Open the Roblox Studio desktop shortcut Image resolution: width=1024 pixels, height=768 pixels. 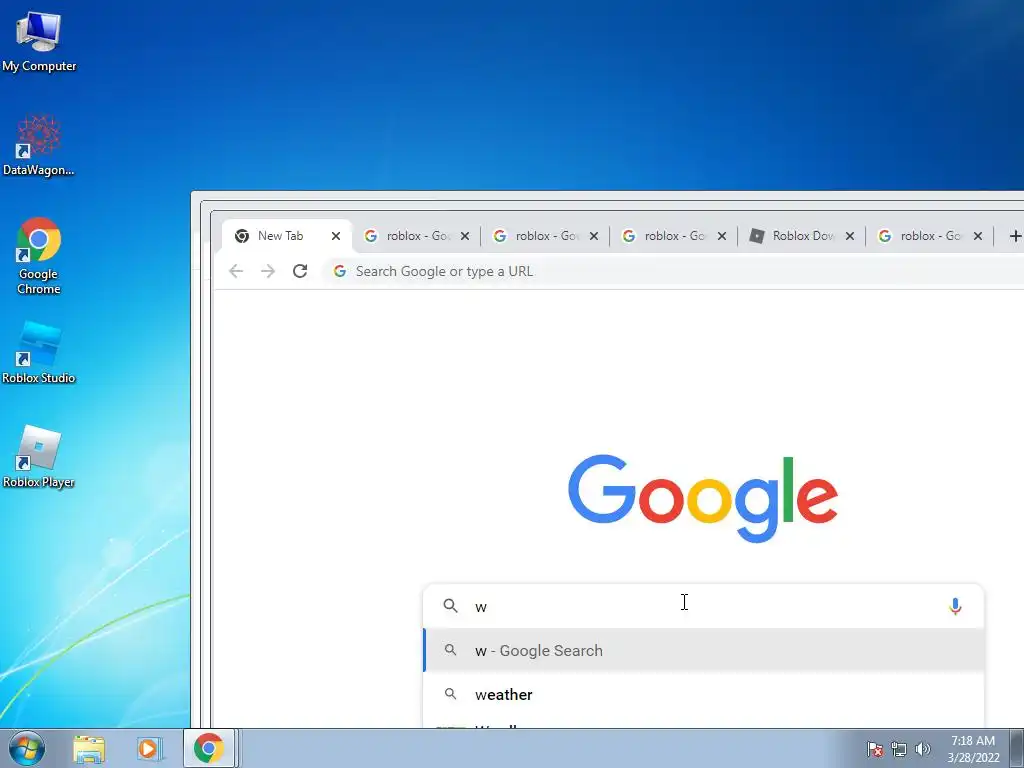(x=39, y=353)
